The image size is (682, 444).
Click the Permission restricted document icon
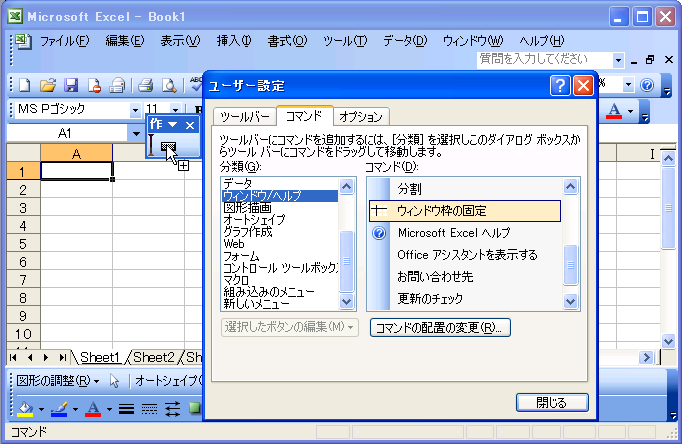tap(94, 85)
